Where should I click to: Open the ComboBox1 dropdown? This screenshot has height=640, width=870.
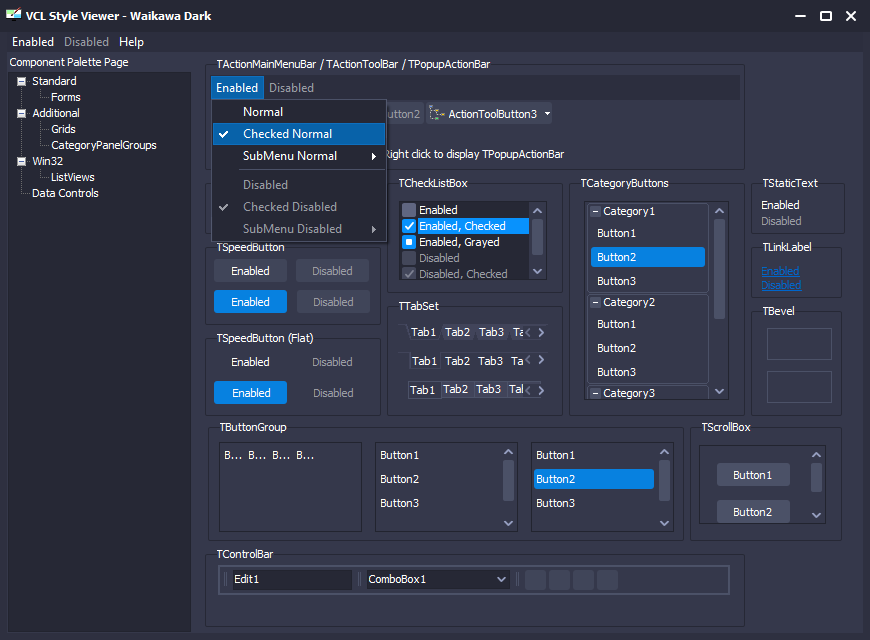tap(501, 579)
